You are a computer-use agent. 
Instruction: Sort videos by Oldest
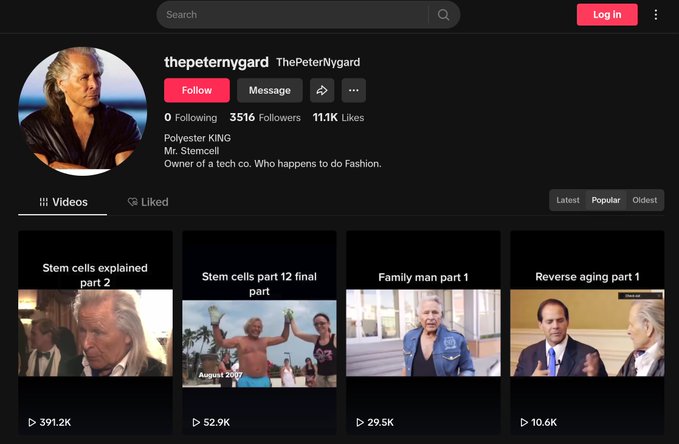tap(644, 200)
